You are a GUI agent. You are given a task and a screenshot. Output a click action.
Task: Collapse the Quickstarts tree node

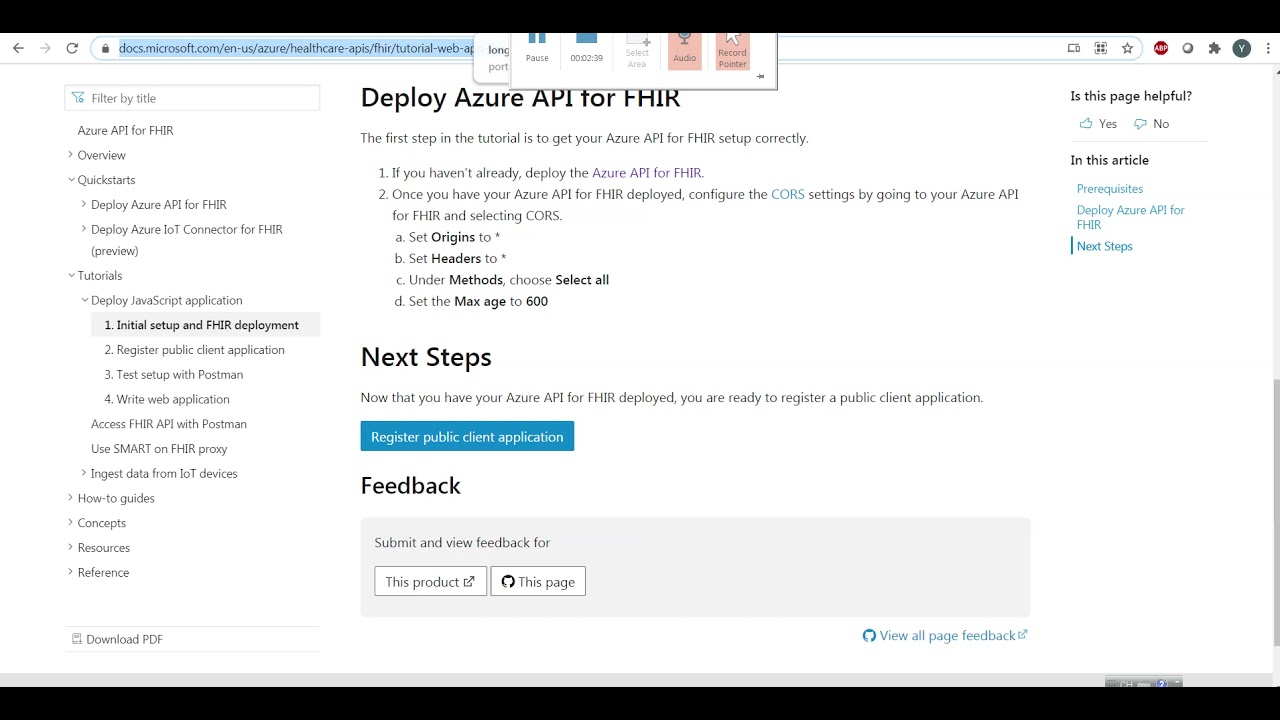point(71,180)
